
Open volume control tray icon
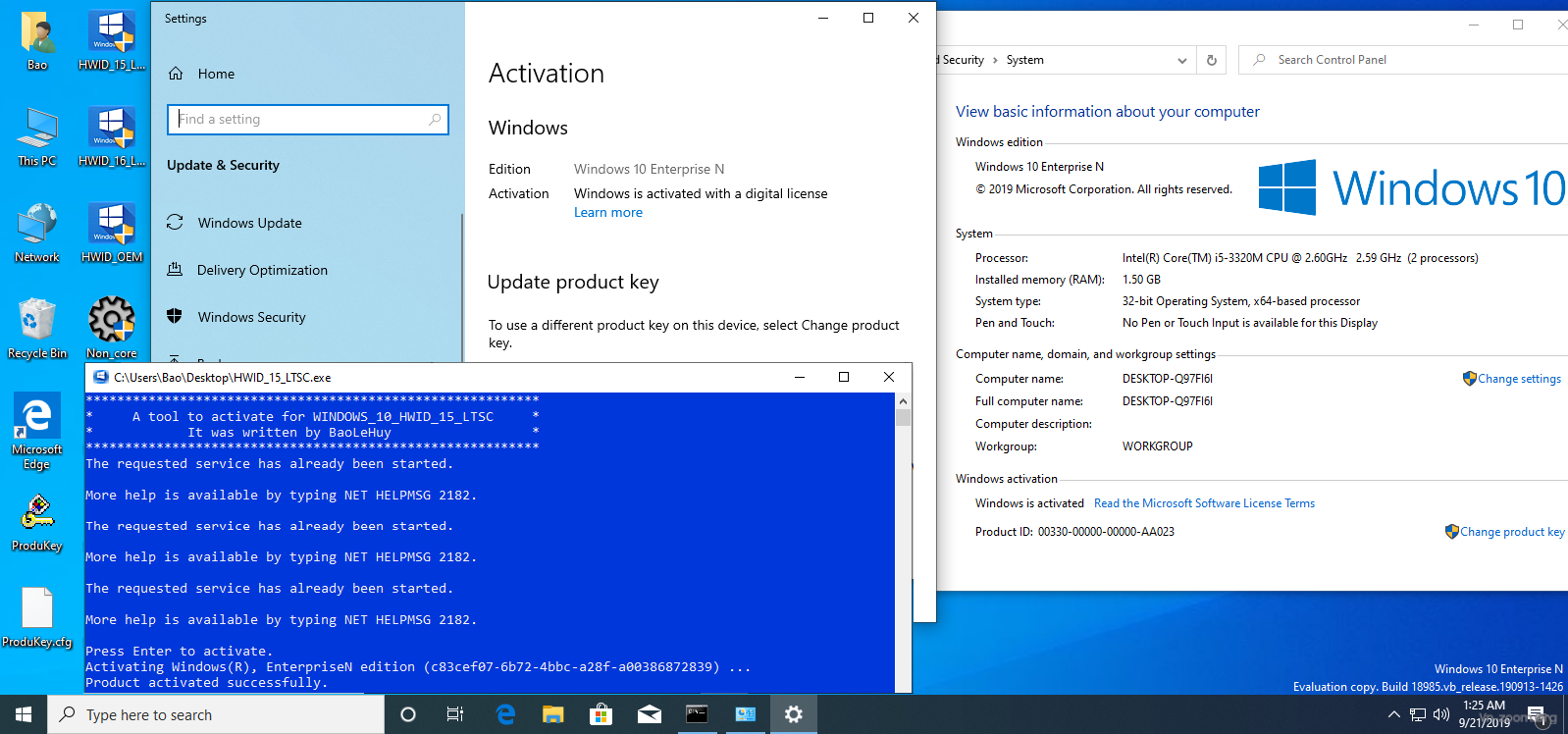pos(1441,714)
